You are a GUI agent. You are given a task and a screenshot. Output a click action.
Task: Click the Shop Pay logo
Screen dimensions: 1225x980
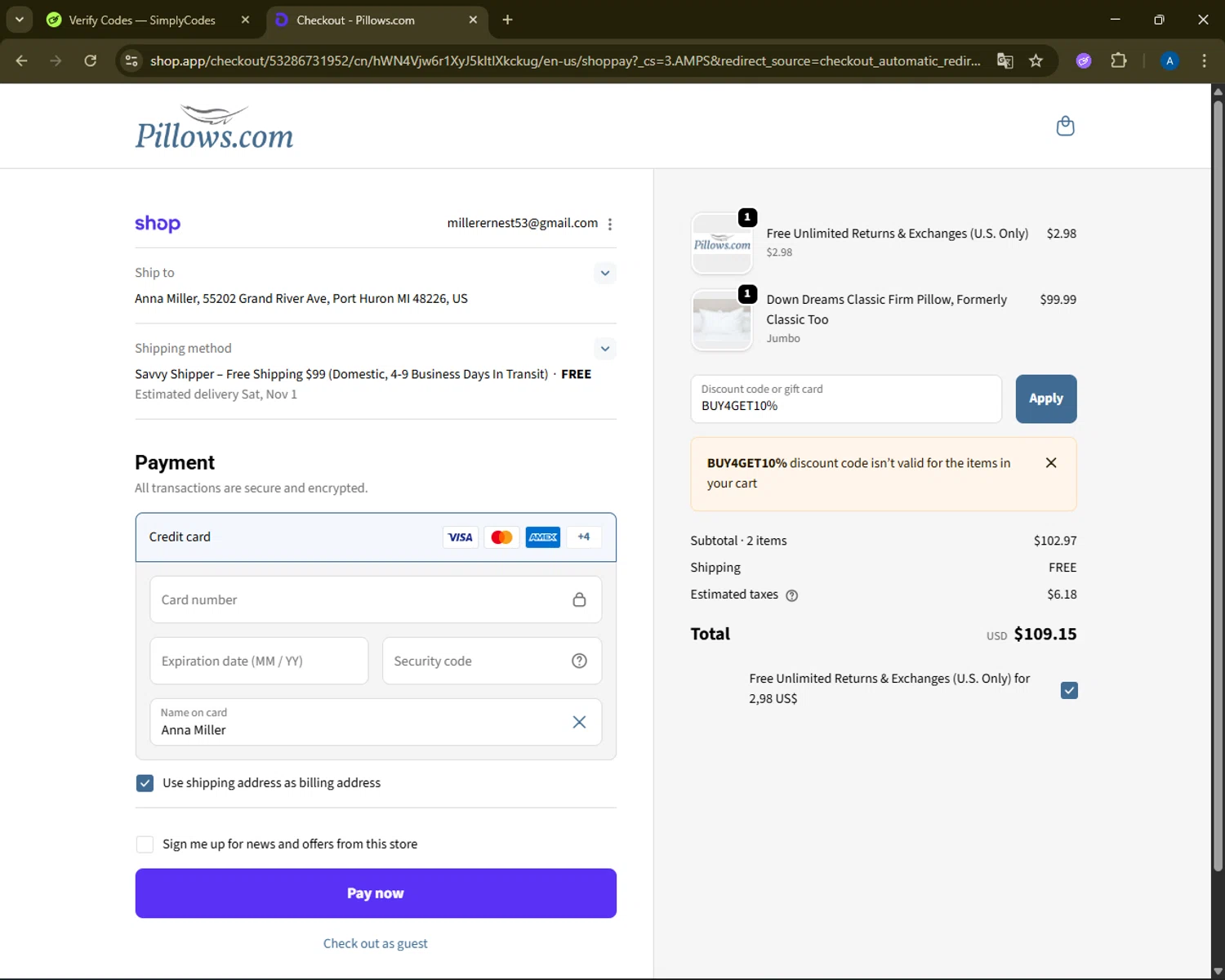pyautogui.click(x=158, y=224)
